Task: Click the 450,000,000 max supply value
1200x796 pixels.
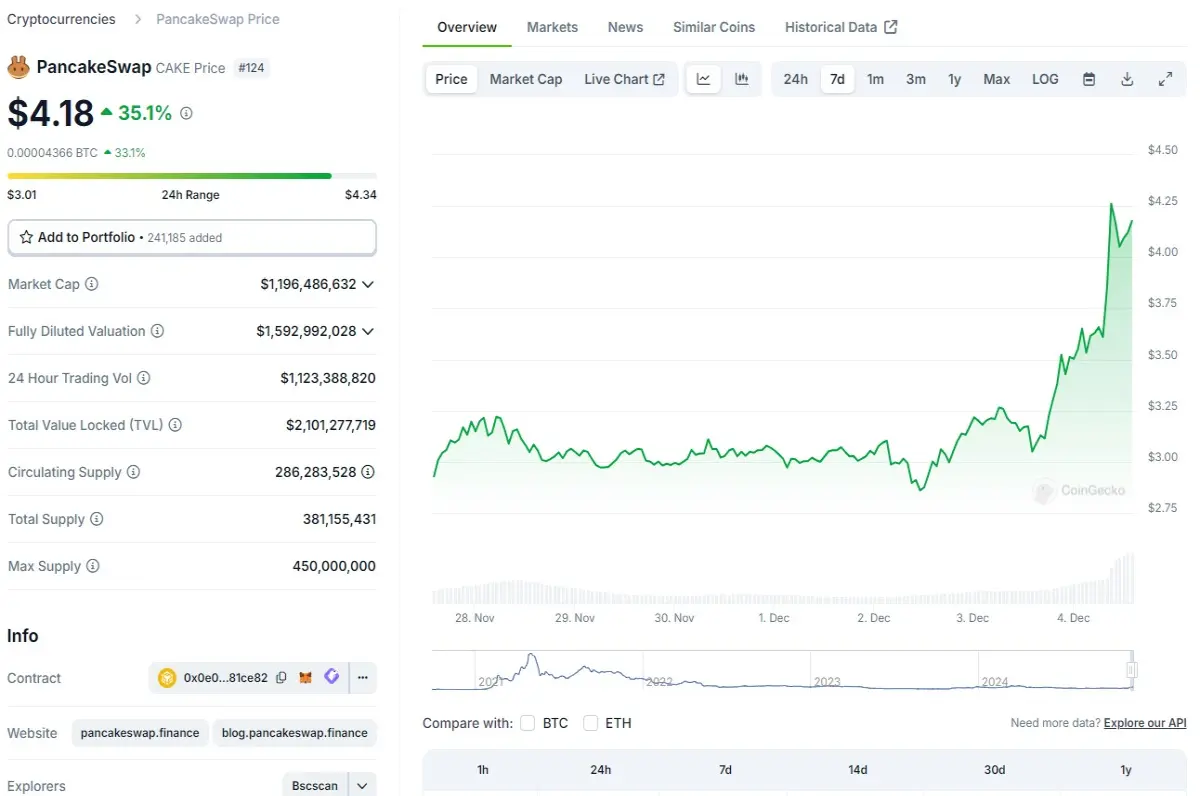Action: point(334,566)
